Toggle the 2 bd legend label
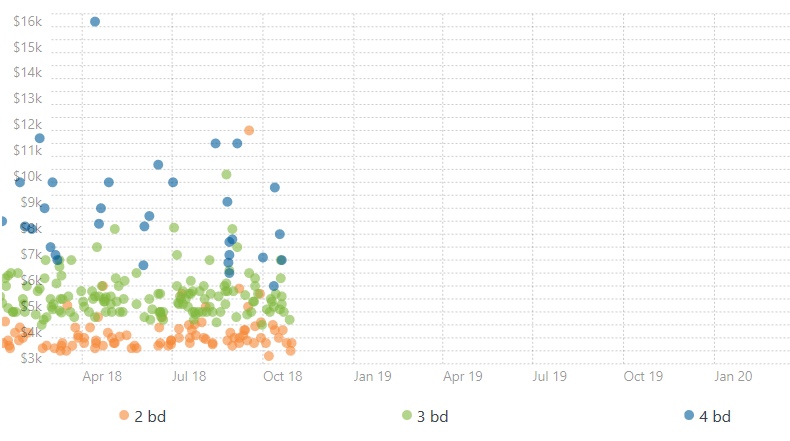The width and height of the screenshot is (790, 441). point(149,416)
